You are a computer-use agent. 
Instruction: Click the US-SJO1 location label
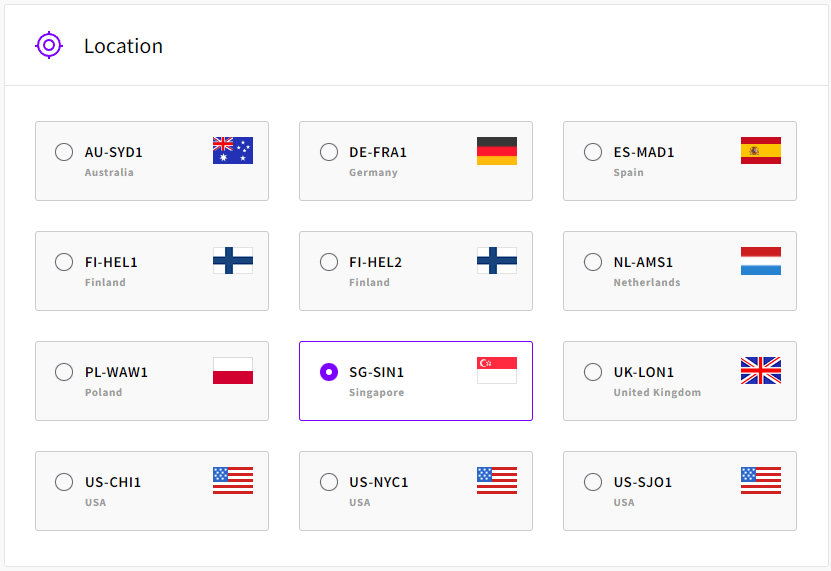tap(643, 482)
